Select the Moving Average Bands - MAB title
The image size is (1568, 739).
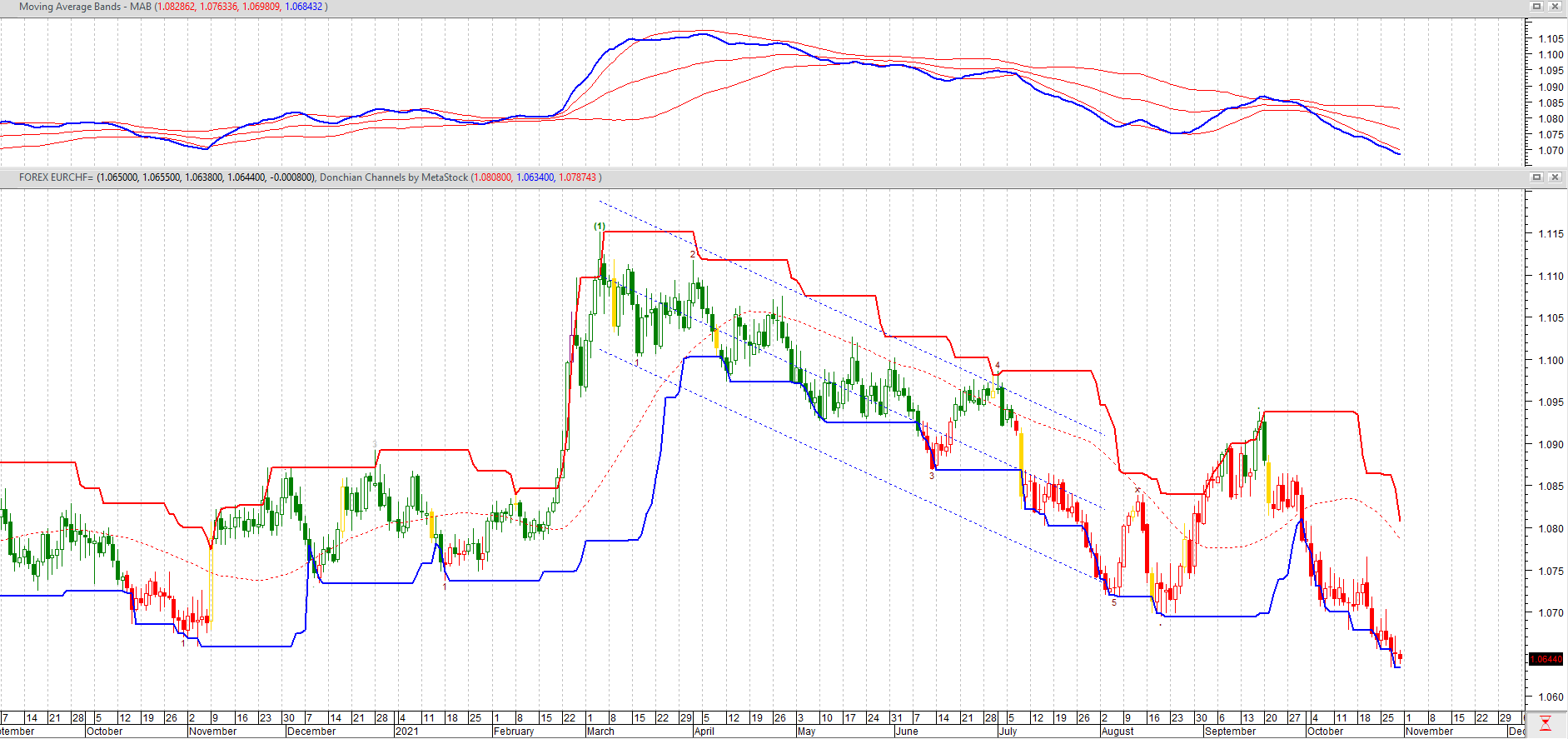click(x=86, y=7)
